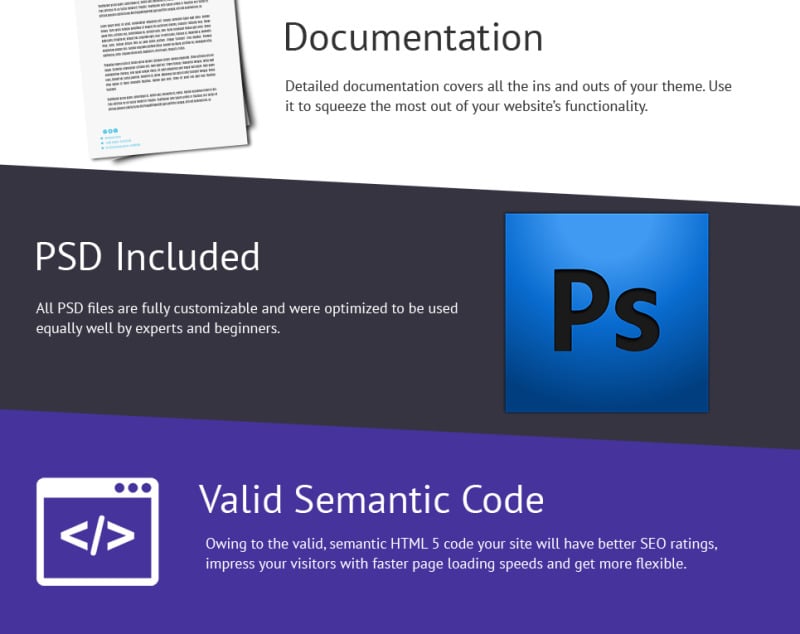The height and width of the screenshot is (634, 800).
Task: Click text starting 'All PSD files are fully'
Action: coord(247,318)
